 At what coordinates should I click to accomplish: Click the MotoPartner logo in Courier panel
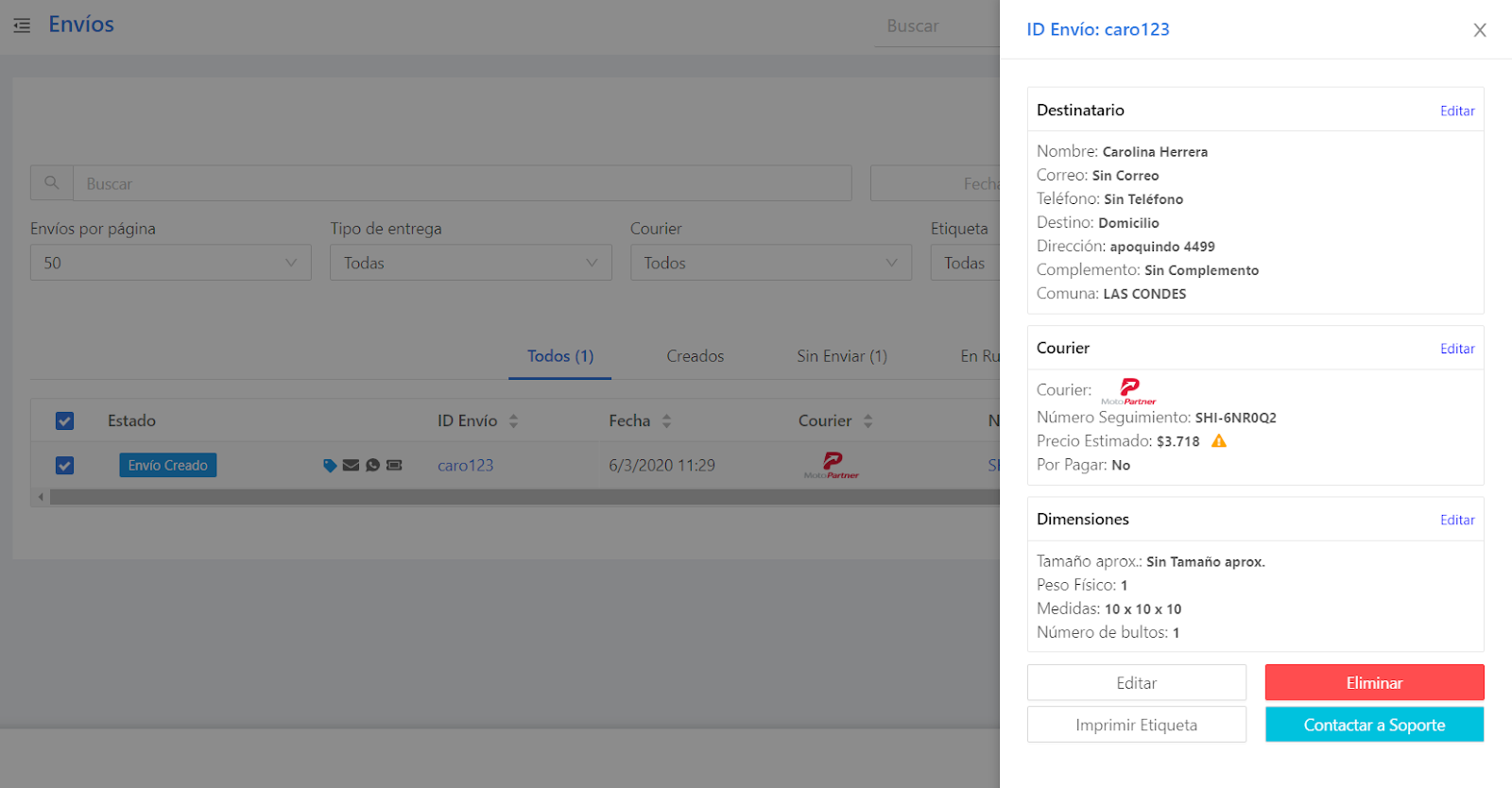pyautogui.click(x=1128, y=390)
